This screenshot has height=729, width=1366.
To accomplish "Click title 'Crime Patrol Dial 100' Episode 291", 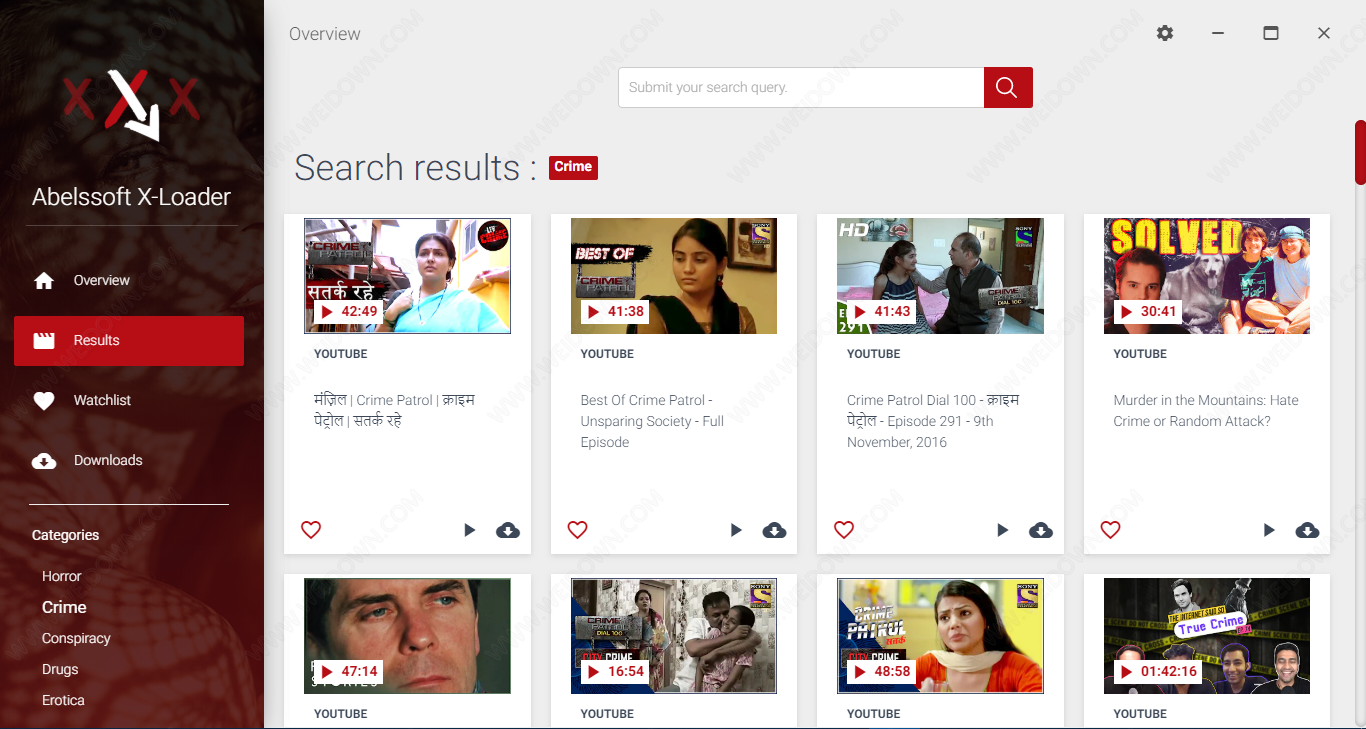I will 933,421.
